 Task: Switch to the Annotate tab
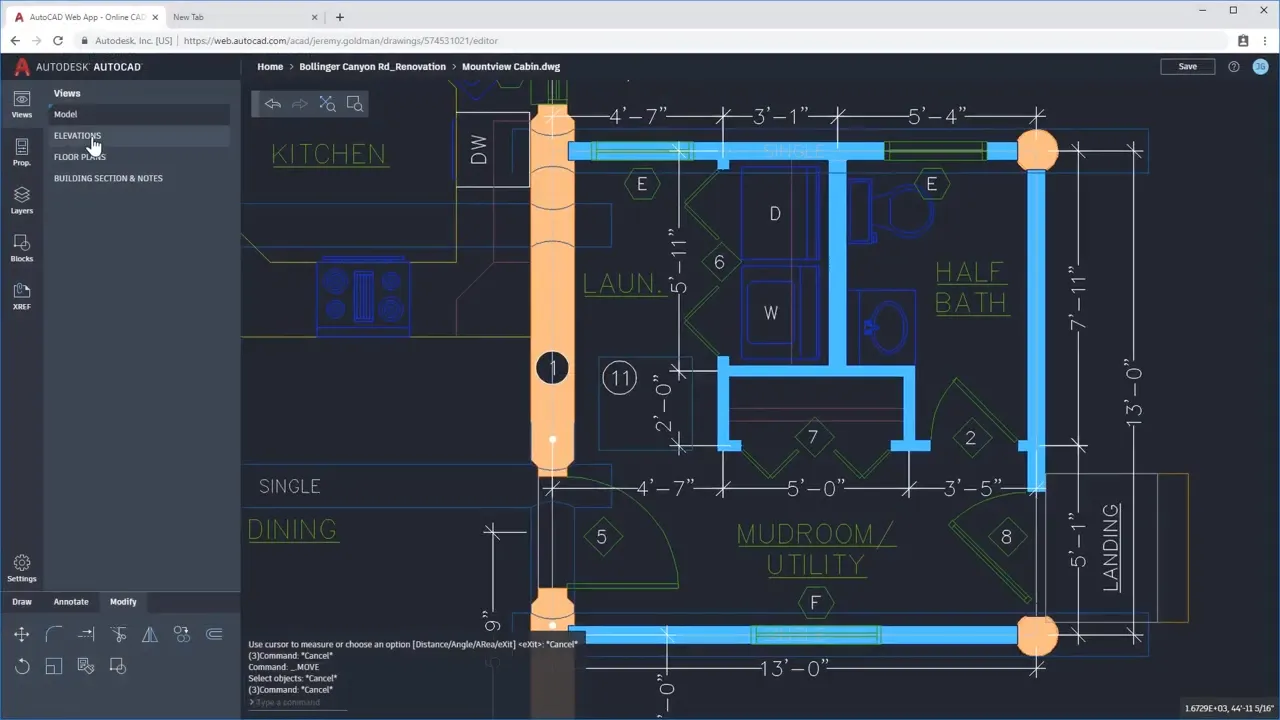click(71, 602)
